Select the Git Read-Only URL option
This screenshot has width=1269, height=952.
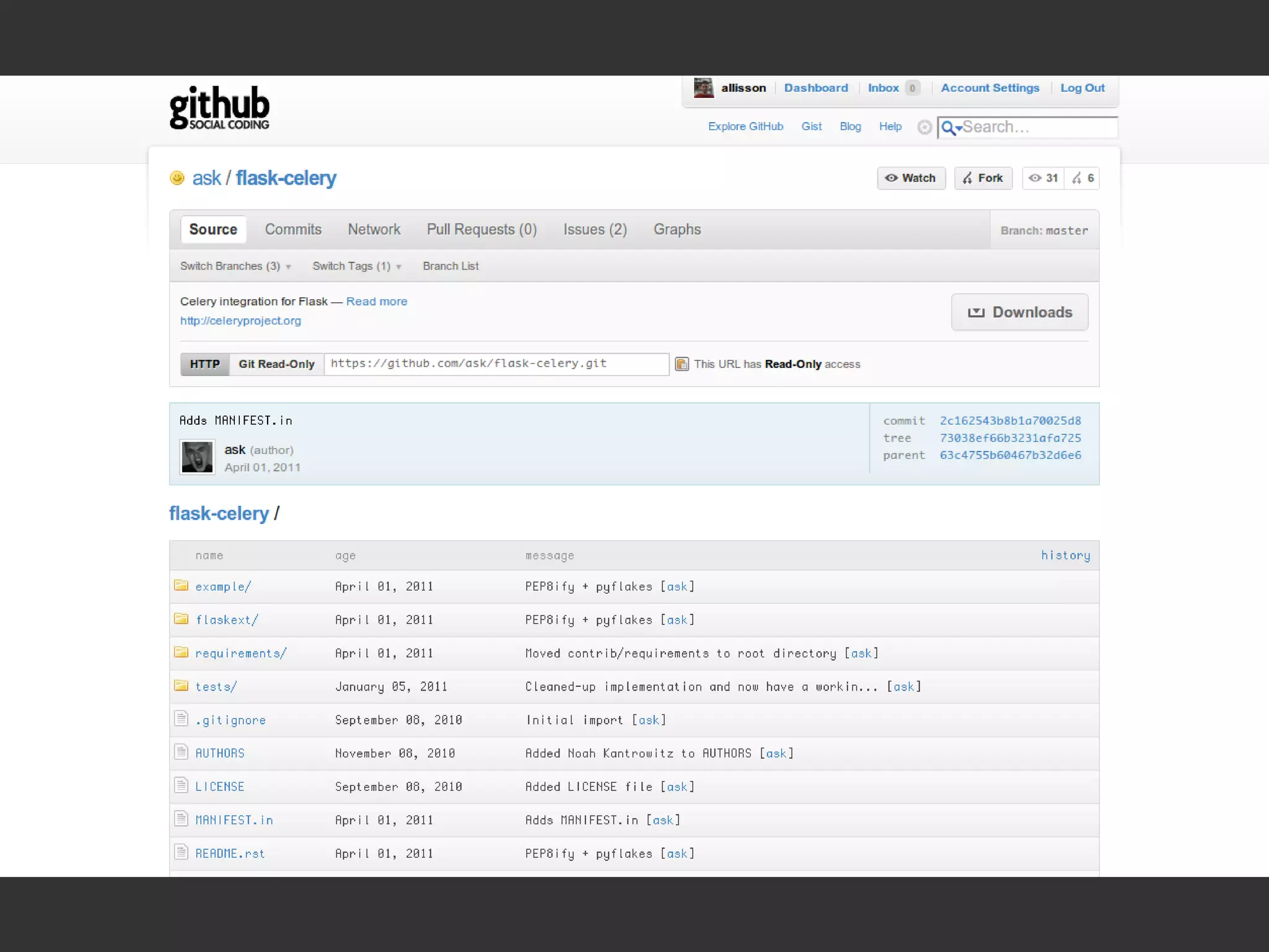276,364
